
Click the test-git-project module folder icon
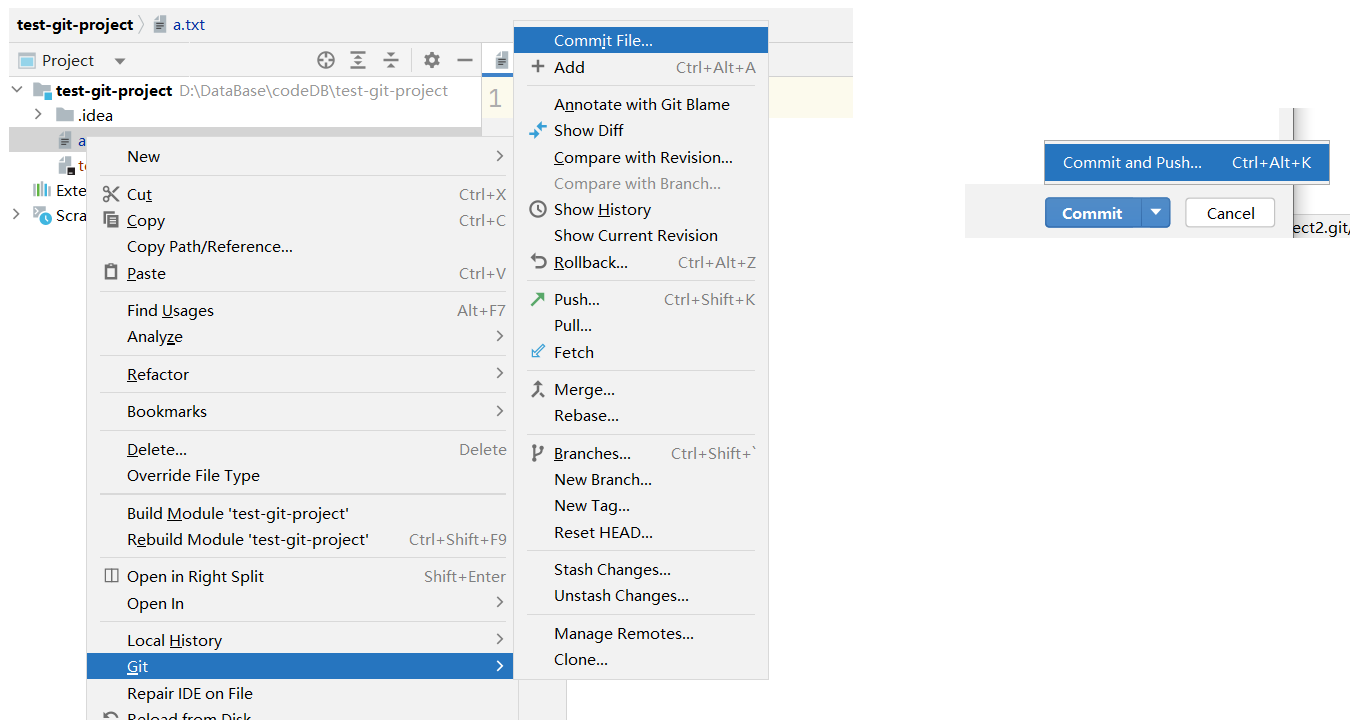click(x=41, y=90)
